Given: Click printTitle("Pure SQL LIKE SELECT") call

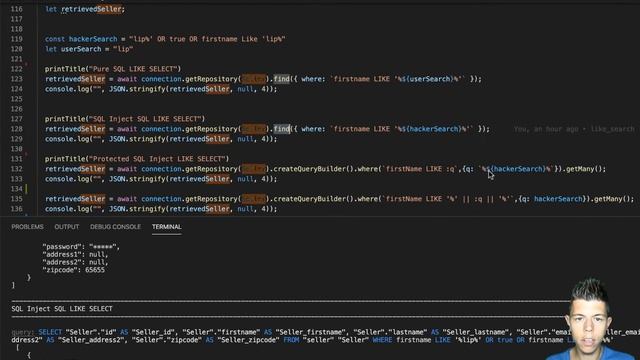Looking at the screenshot, I should click(113, 69).
